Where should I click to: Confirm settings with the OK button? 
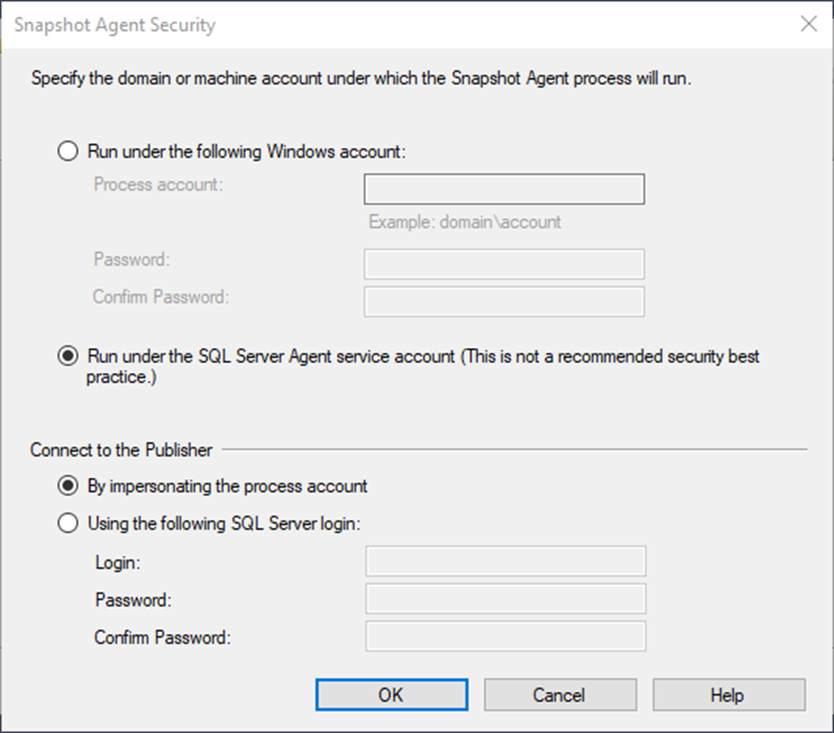tap(392, 695)
